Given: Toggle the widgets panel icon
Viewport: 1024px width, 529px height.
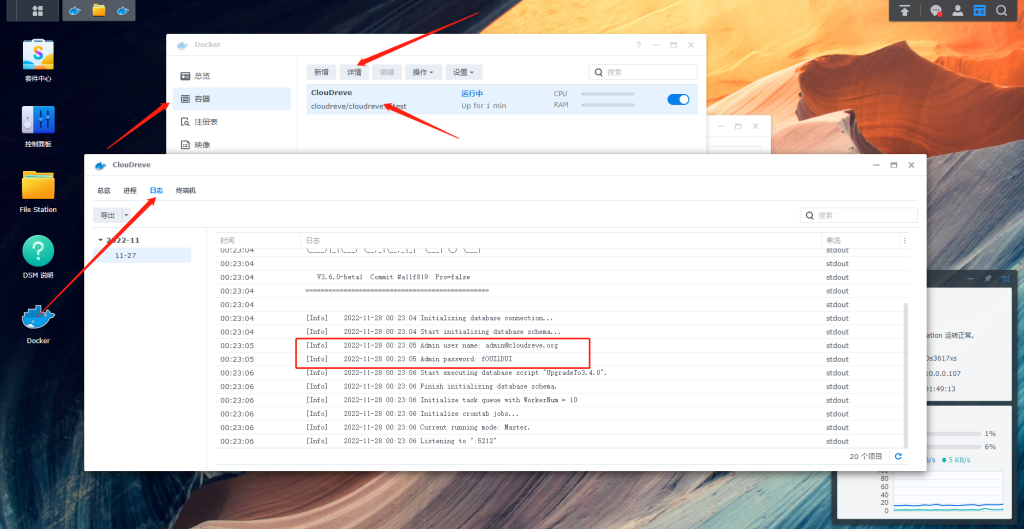Looking at the screenshot, I should 979,10.
